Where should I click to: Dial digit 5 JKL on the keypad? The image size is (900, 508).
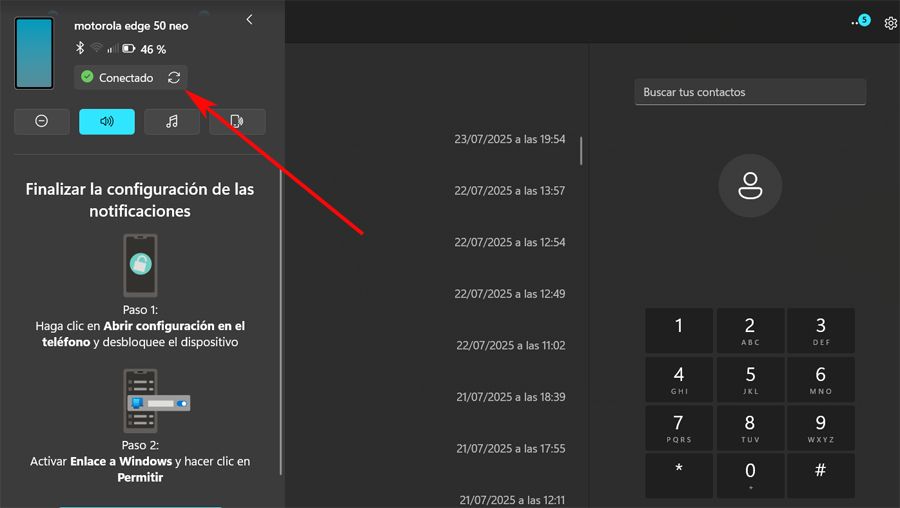pyautogui.click(x=750, y=379)
